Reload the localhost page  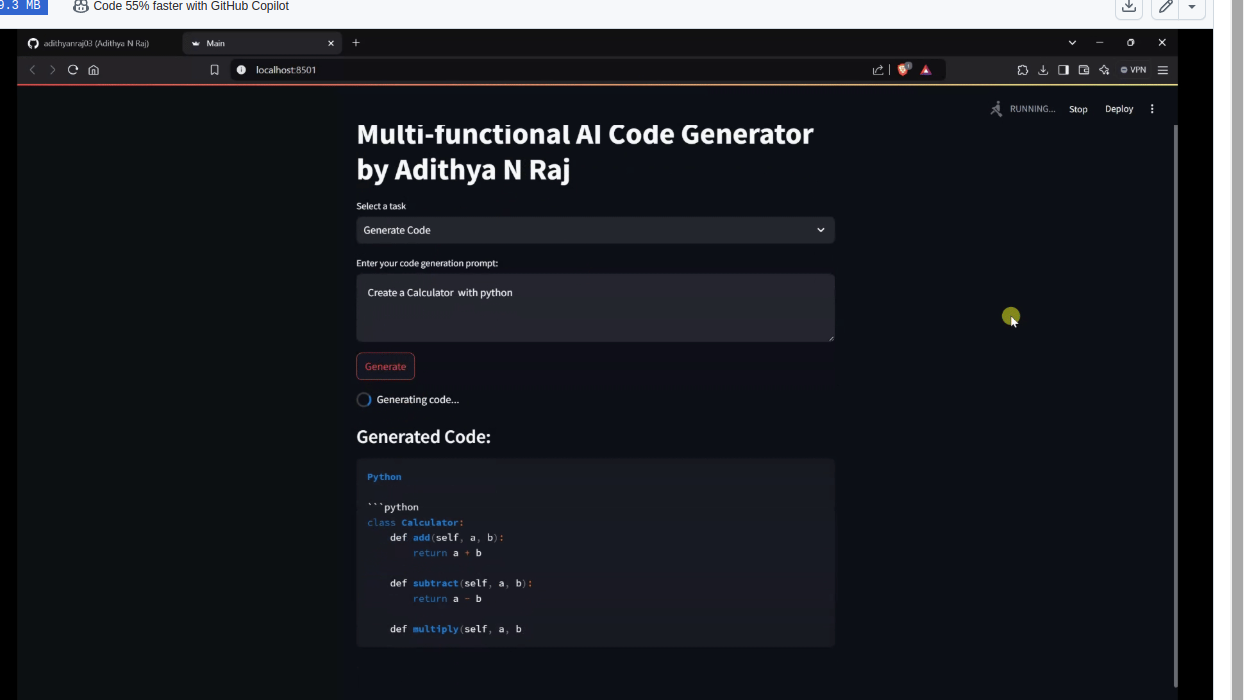73,70
